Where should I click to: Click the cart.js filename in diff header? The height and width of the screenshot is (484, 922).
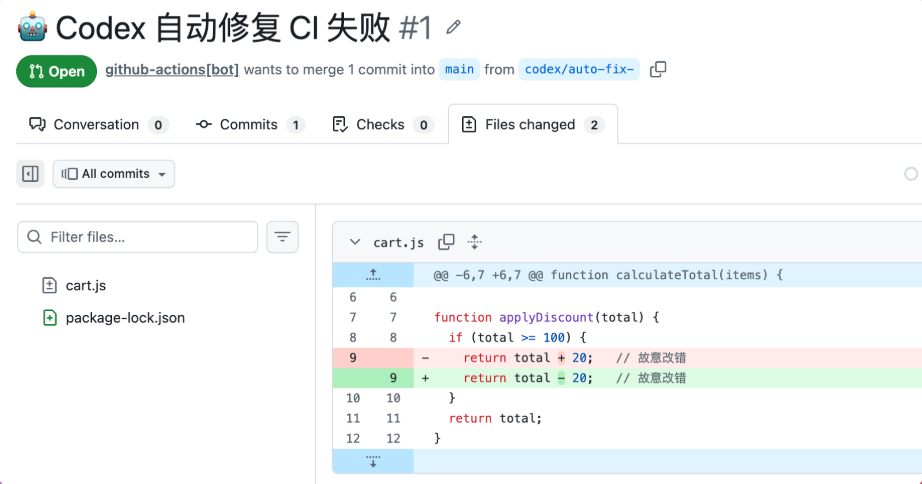click(x=399, y=242)
